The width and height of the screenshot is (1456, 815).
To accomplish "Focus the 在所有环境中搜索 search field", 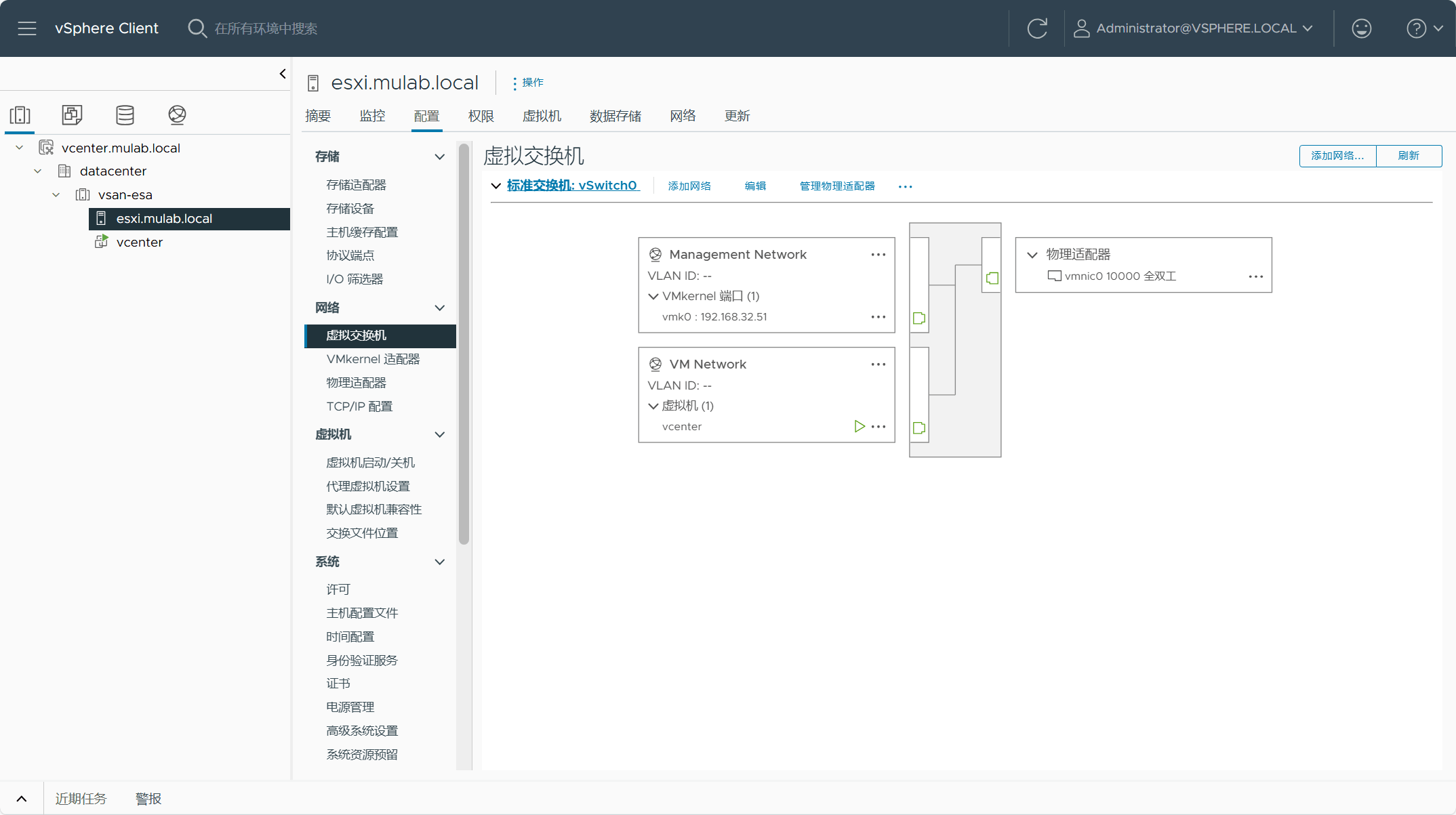I will click(266, 28).
